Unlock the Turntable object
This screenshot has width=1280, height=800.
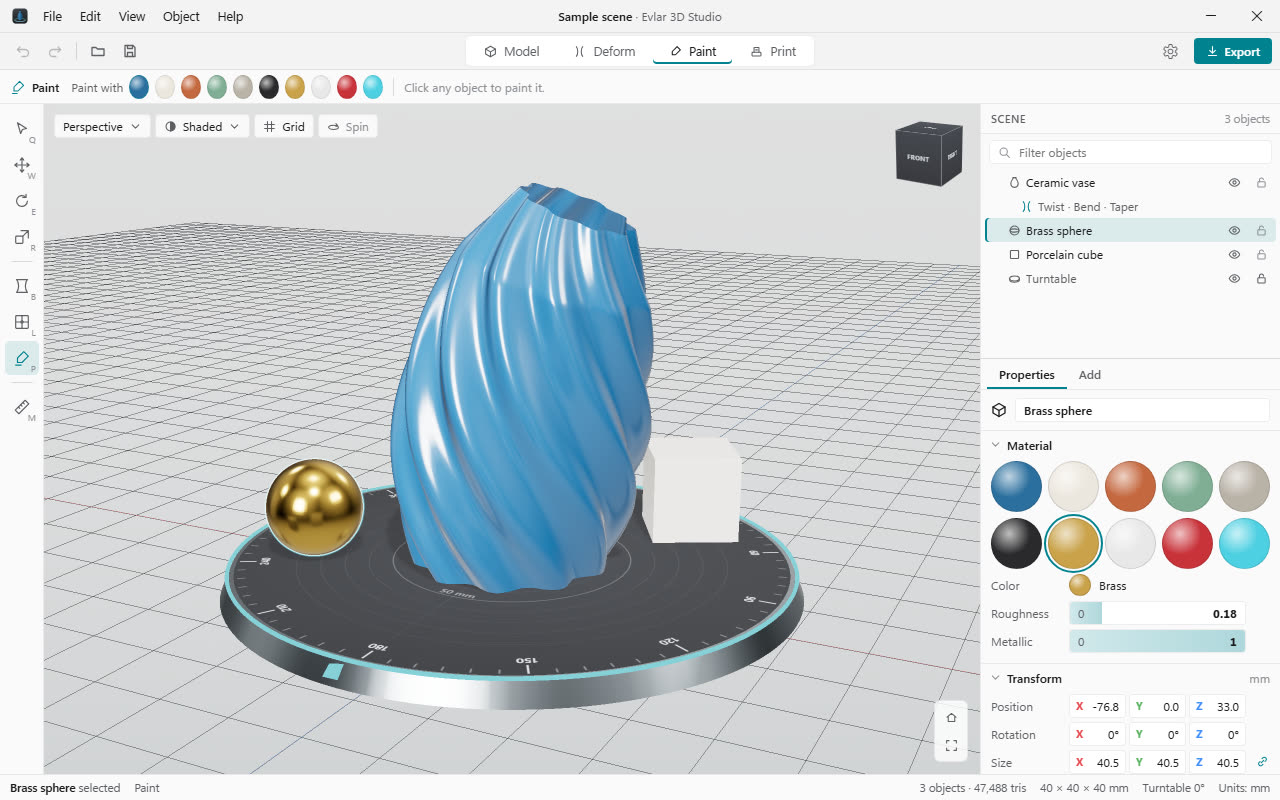1261,279
